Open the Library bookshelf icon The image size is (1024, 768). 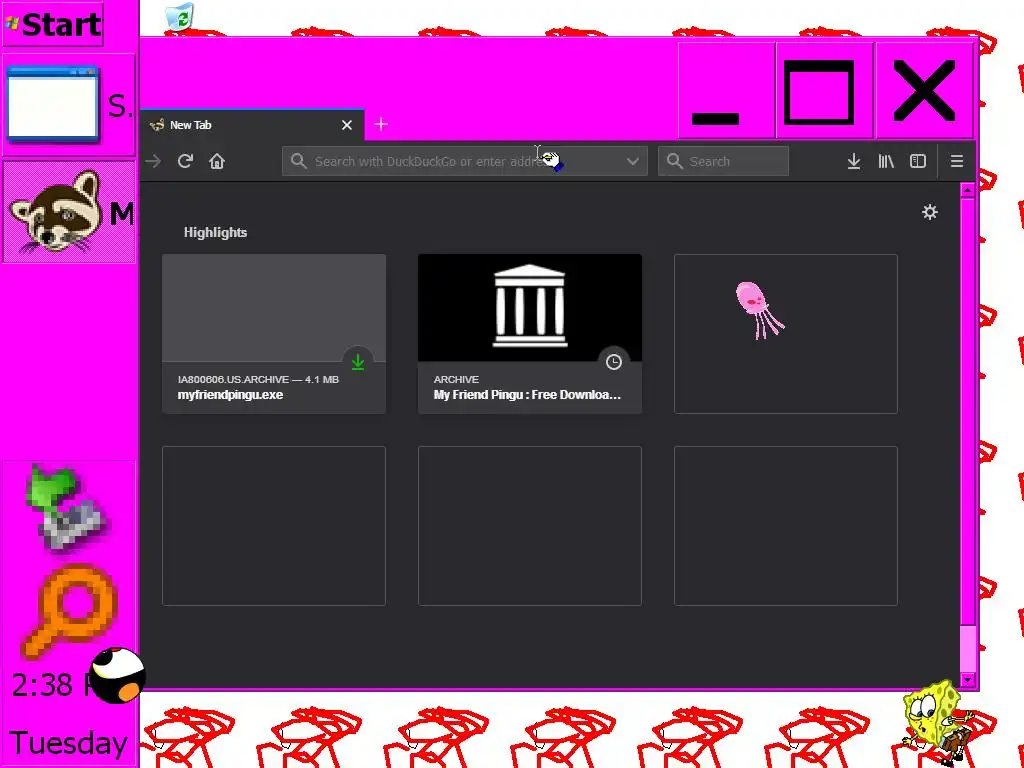pyautogui.click(x=886, y=161)
